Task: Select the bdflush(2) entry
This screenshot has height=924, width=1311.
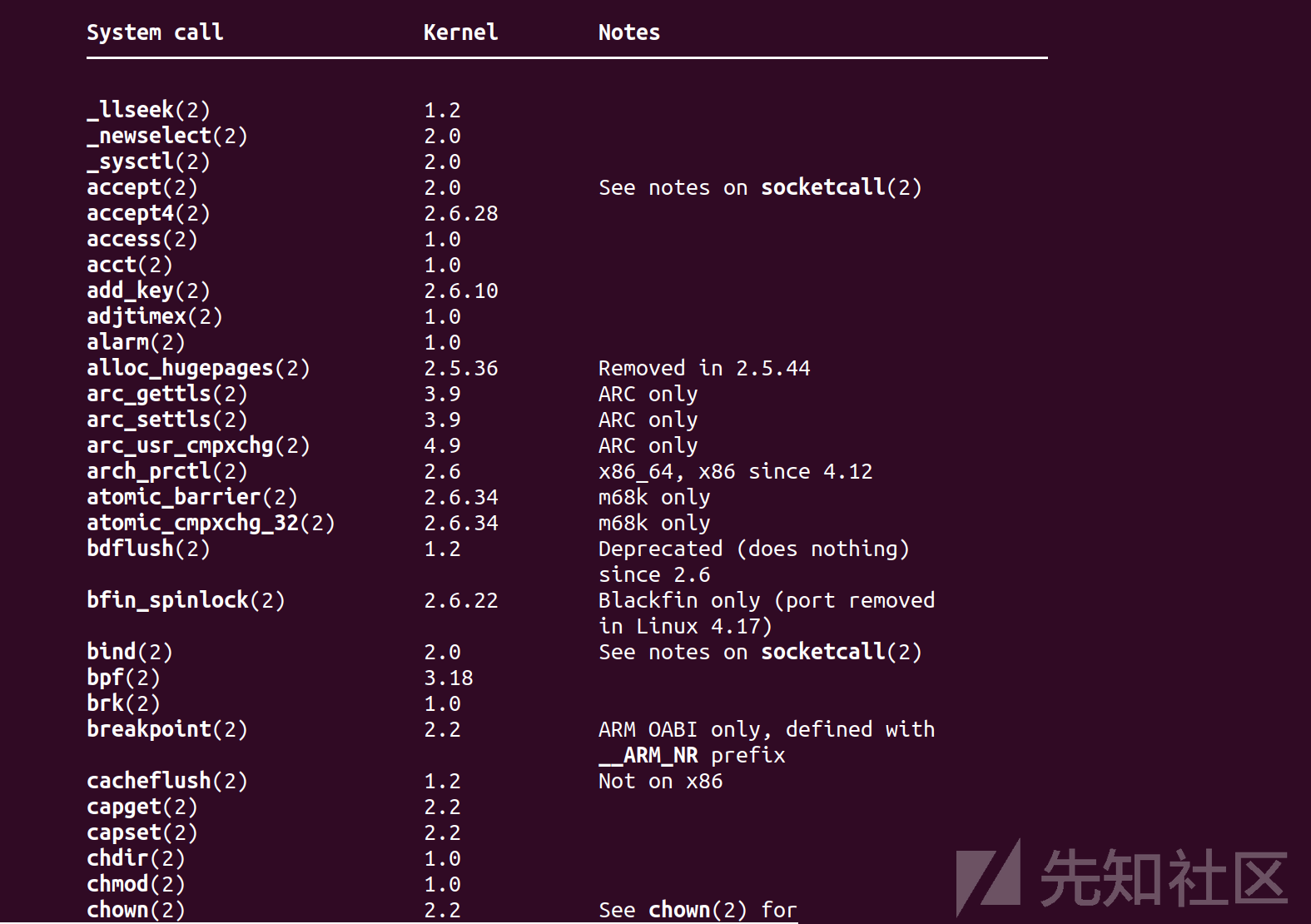Action: (x=149, y=549)
